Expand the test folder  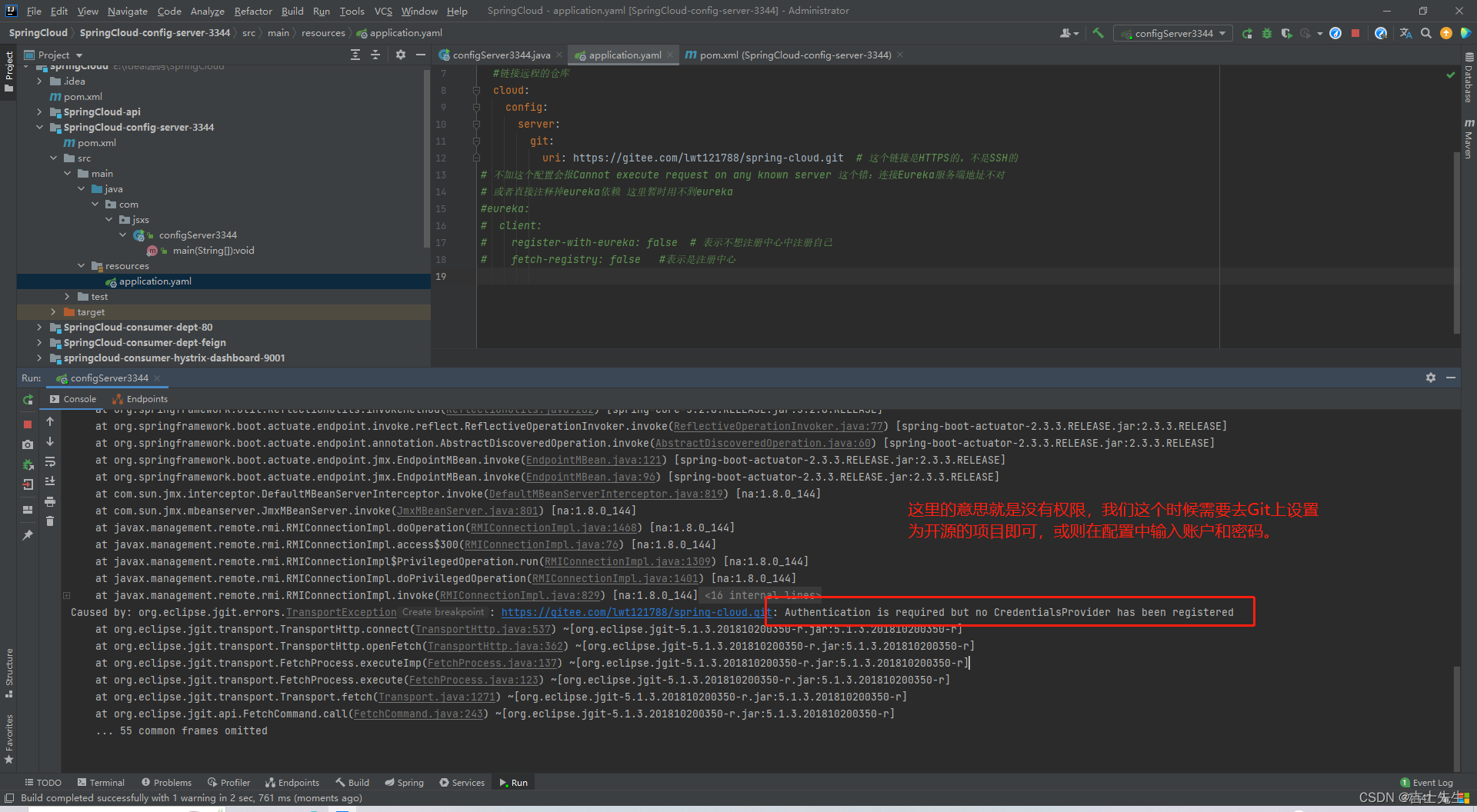67,296
